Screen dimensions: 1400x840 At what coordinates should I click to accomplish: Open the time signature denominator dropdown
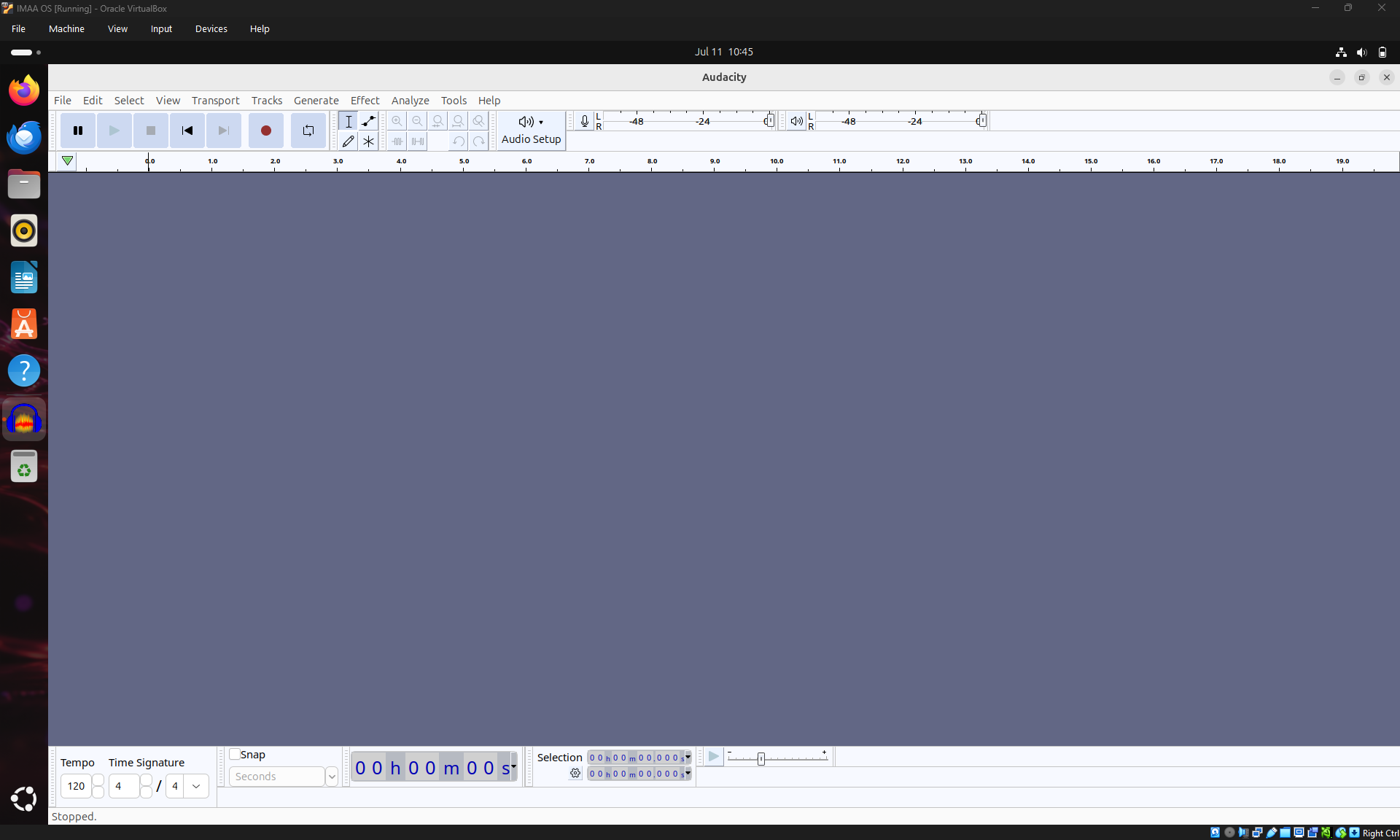point(196,786)
